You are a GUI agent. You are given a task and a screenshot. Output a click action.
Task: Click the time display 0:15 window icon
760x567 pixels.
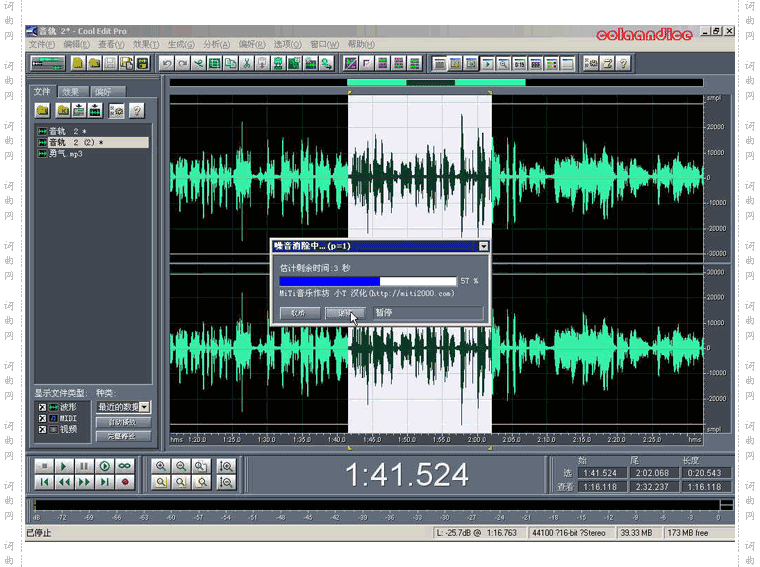click(x=519, y=63)
